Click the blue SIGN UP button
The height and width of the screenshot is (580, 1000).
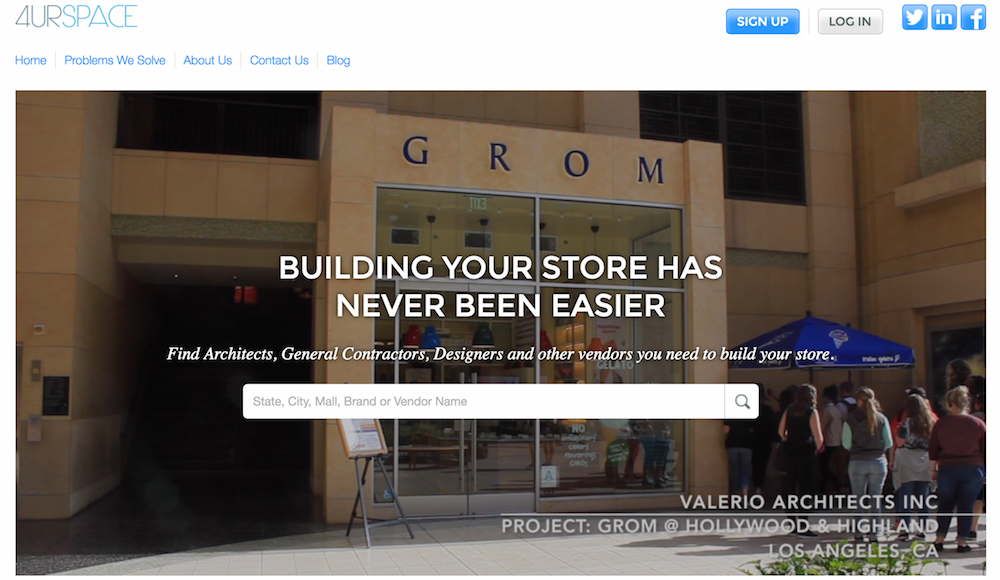click(x=762, y=21)
